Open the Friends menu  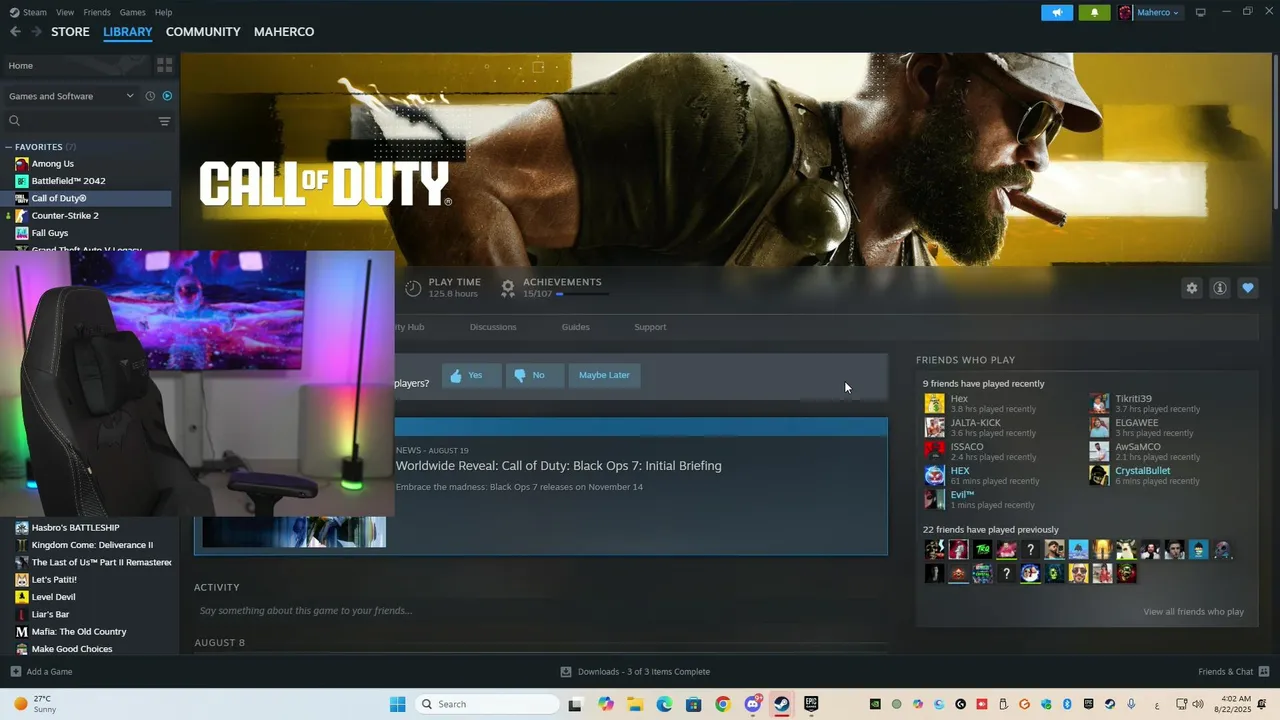[97, 12]
